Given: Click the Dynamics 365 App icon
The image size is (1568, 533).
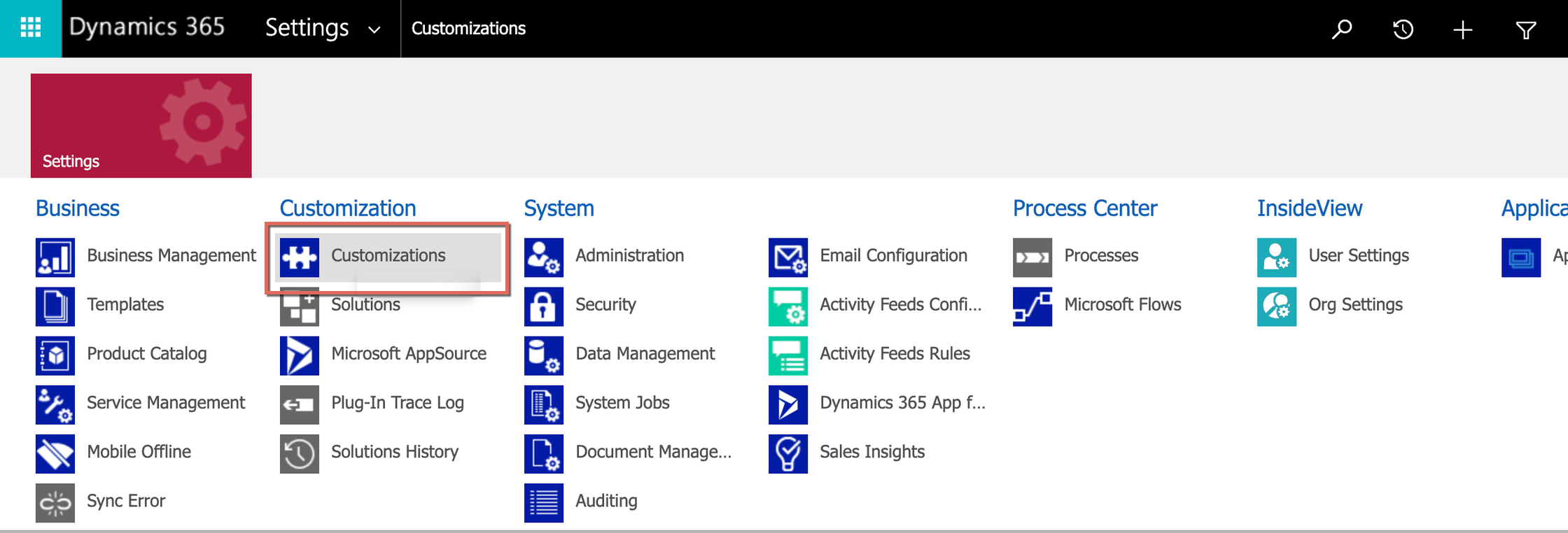Looking at the screenshot, I should 788,404.
